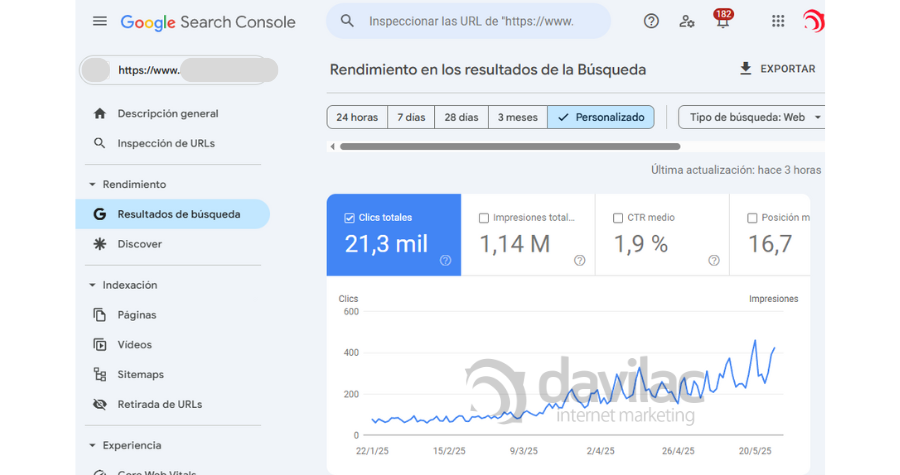Viewport: 900px width, 475px height.
Task: Click the Google Search Console logo
Action: tap(208, 22)
